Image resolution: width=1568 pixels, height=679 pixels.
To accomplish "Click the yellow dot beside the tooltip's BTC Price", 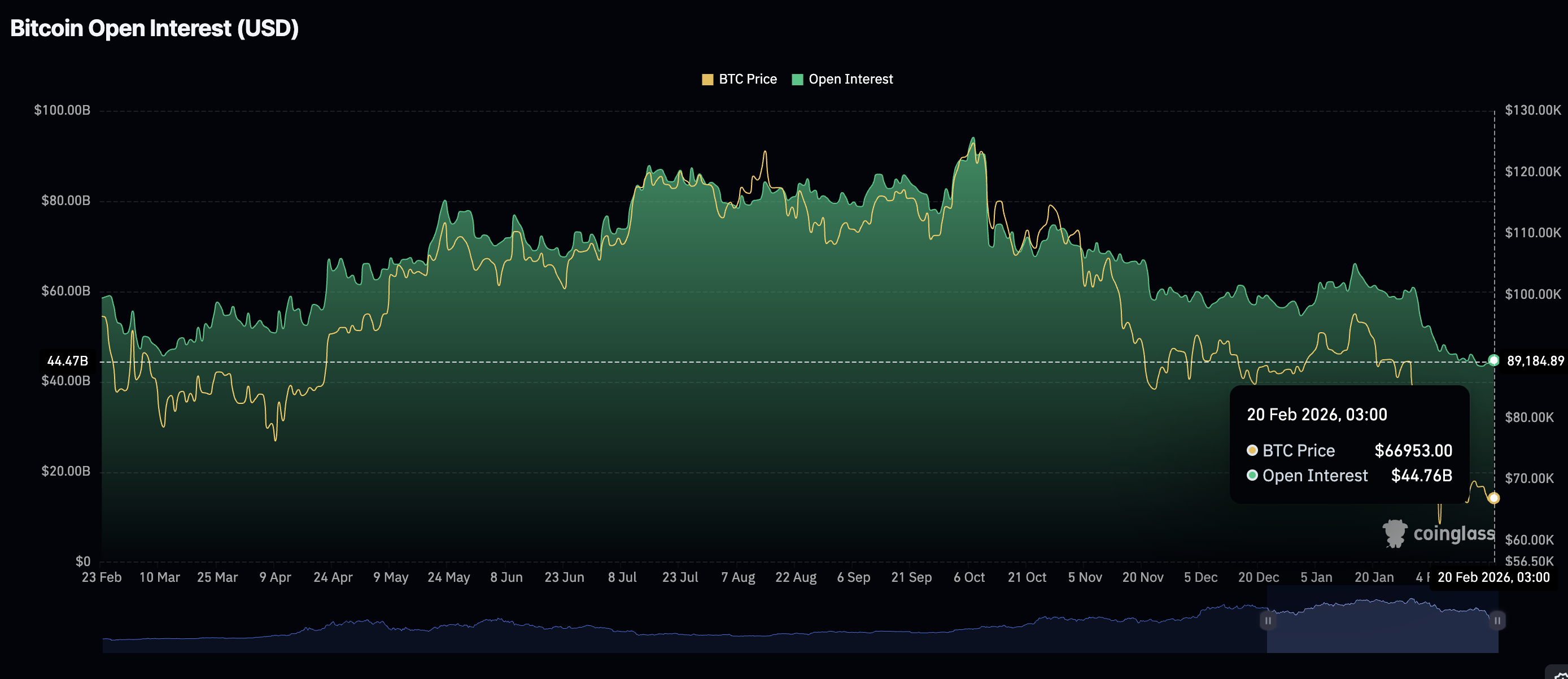I will click(1252, 451).
